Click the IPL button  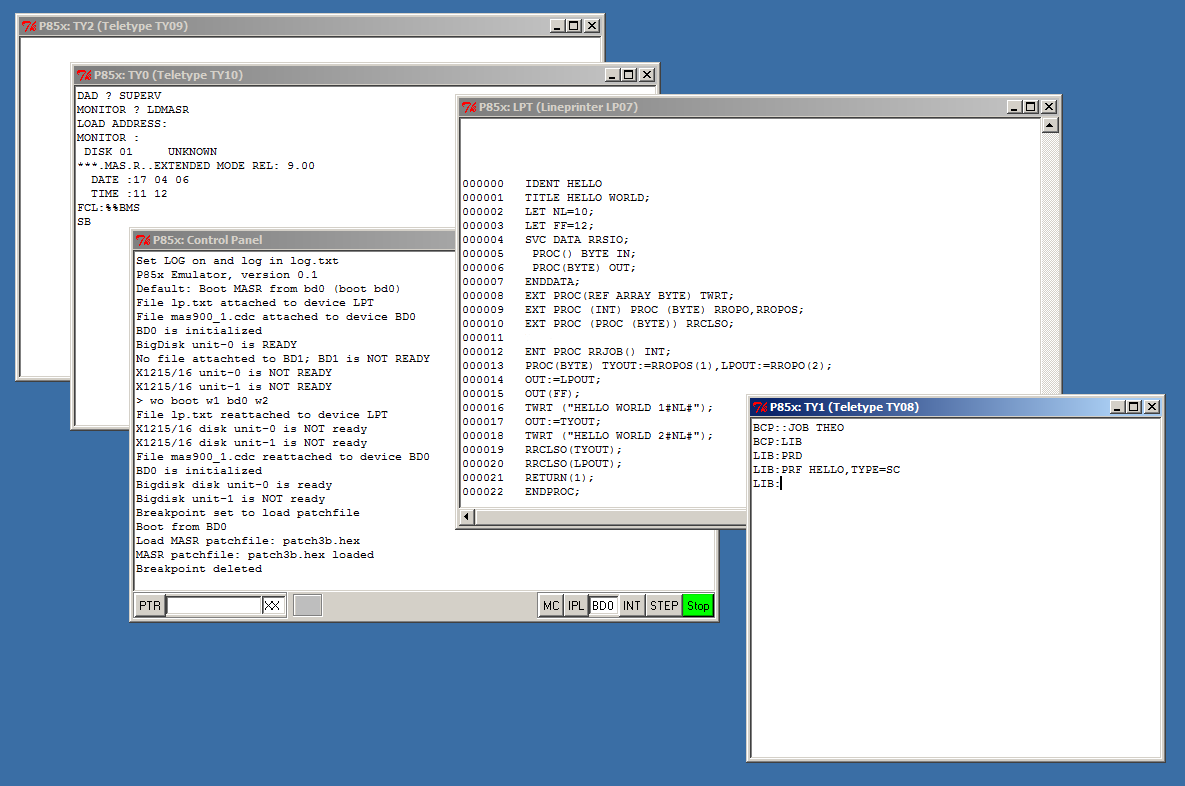coord(576,605)
